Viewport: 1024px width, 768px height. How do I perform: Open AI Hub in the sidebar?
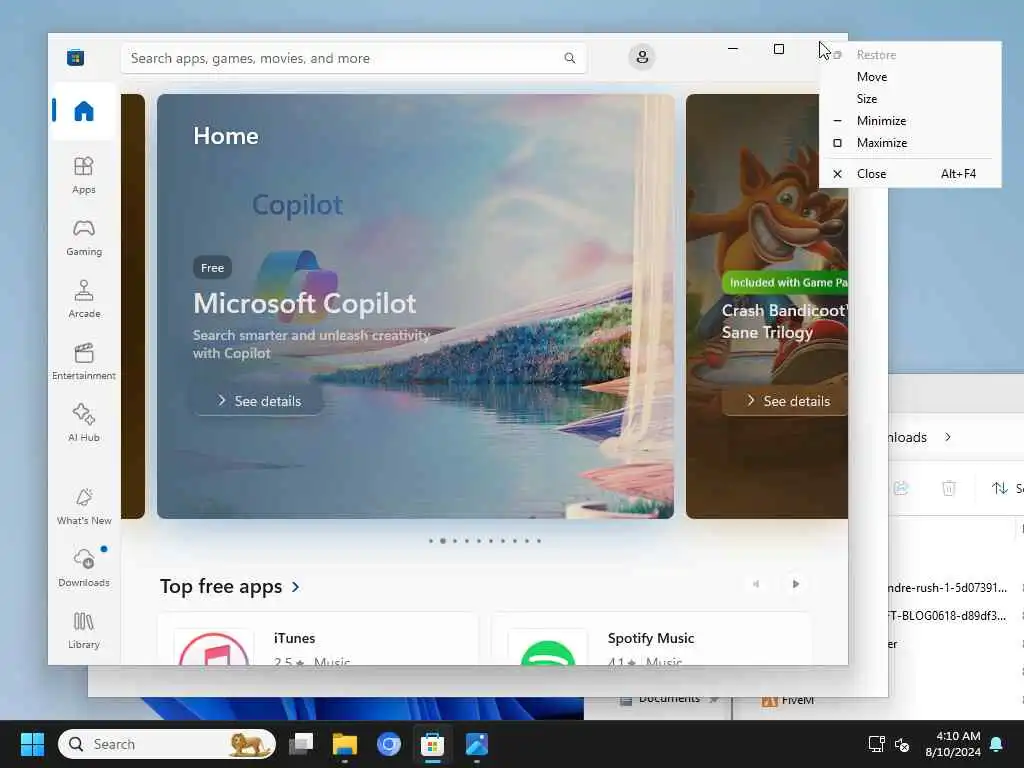[84, 423]
